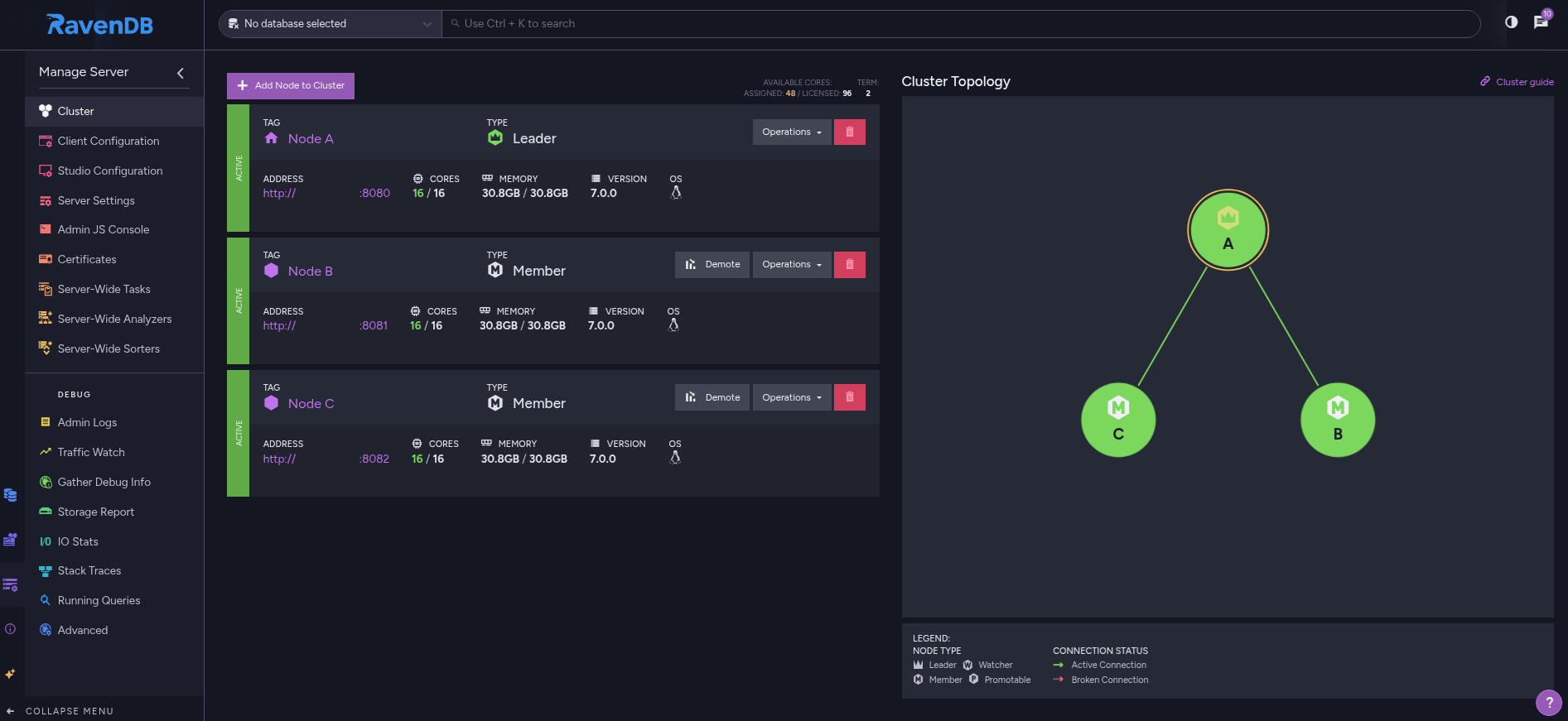Open Node C address link port 8082
The height and width of the screenshot is (721, 1568).
[326, 459]
